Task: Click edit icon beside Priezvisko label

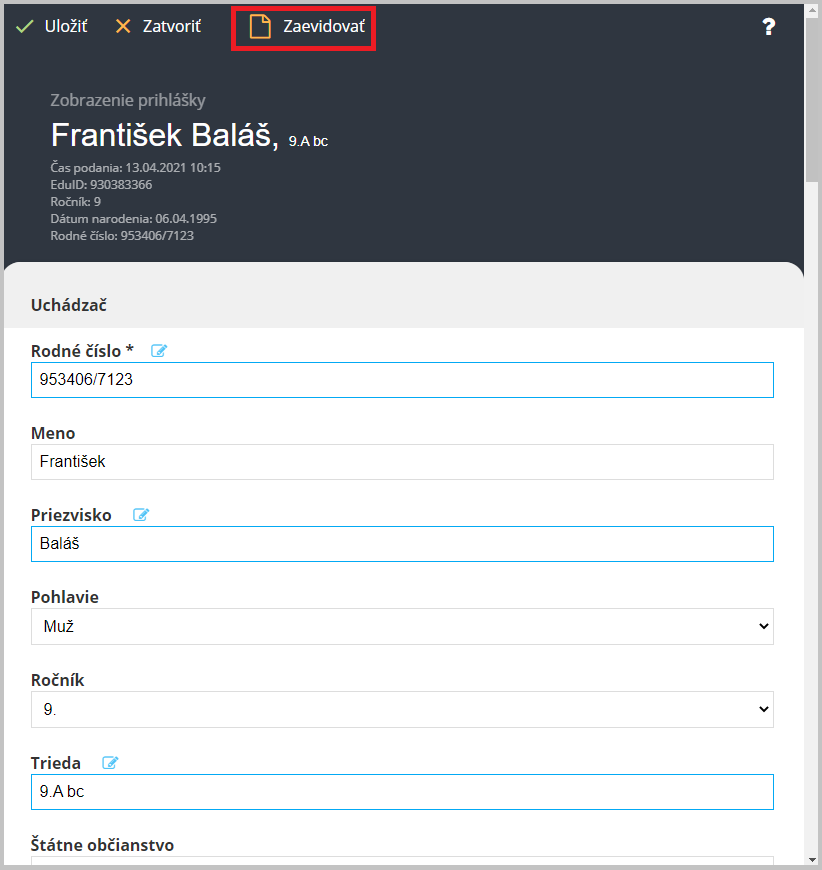Action: (x=141, y=514)
